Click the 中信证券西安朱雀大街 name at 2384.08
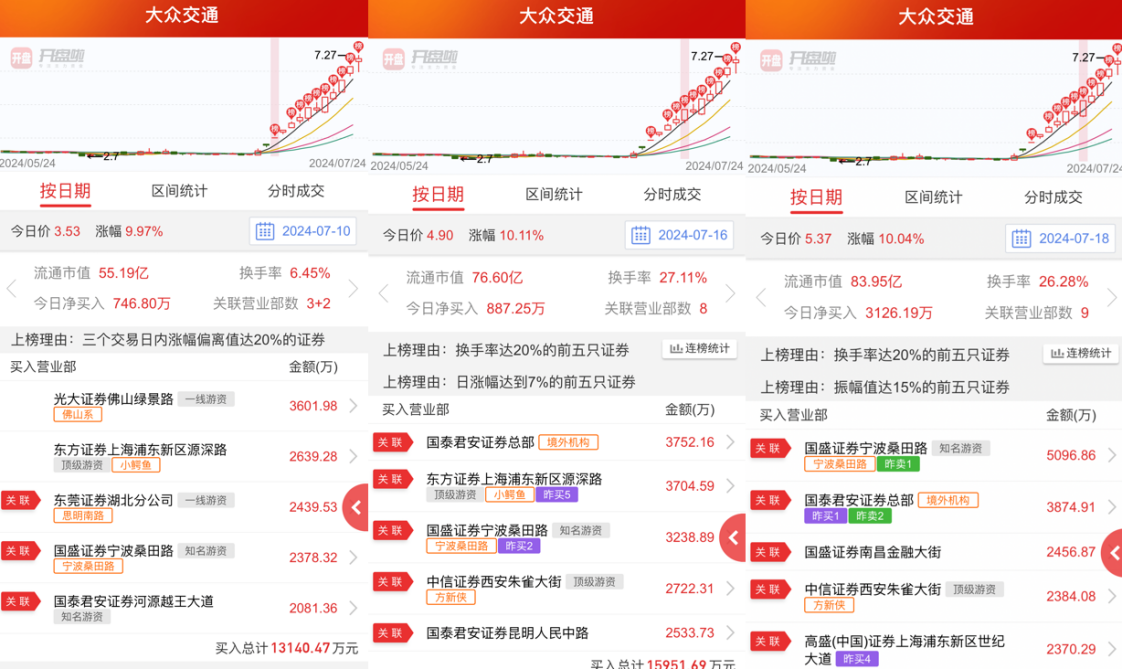This screenshot has height=669, width=1122. pos(873,589)
